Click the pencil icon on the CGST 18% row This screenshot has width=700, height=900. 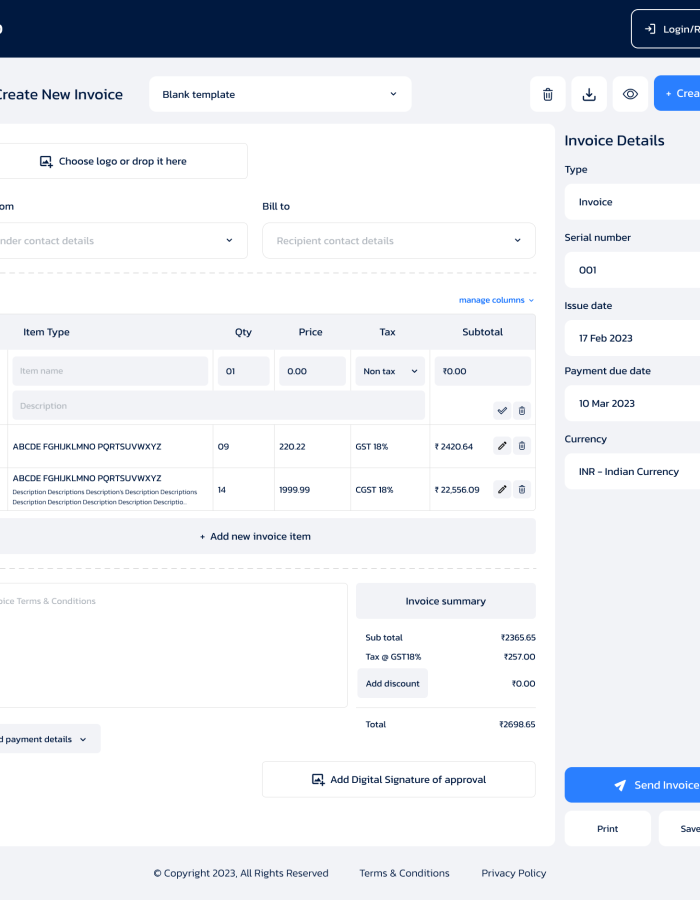pyautogui.click(x=501, y=489)
